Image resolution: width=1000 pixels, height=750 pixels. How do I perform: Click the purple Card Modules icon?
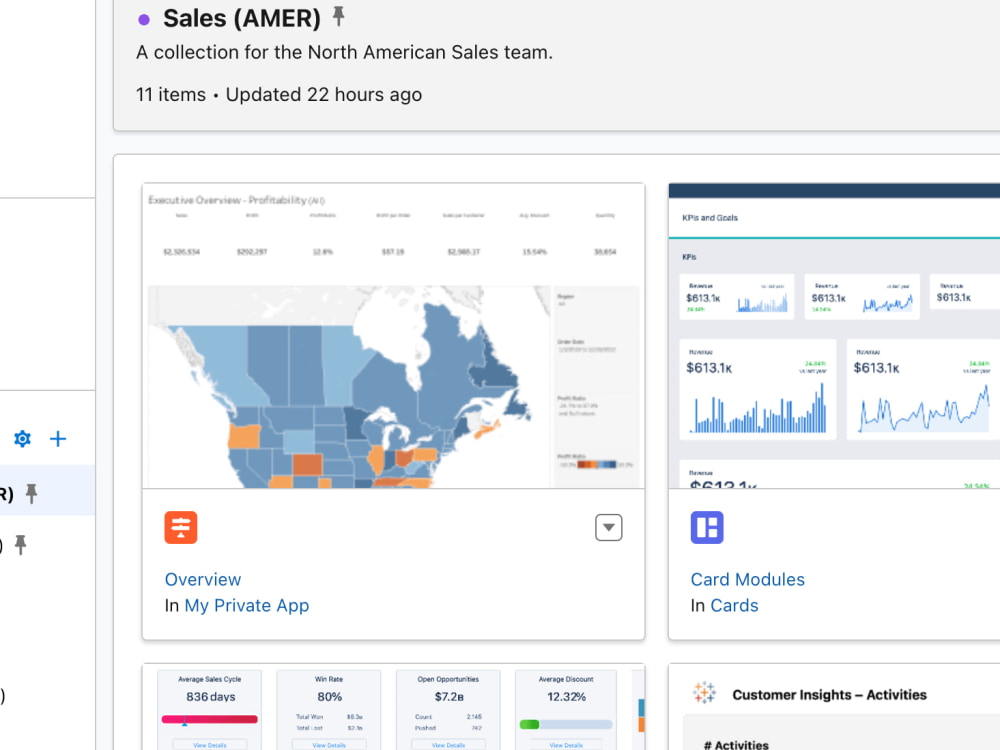pos(707,527)
